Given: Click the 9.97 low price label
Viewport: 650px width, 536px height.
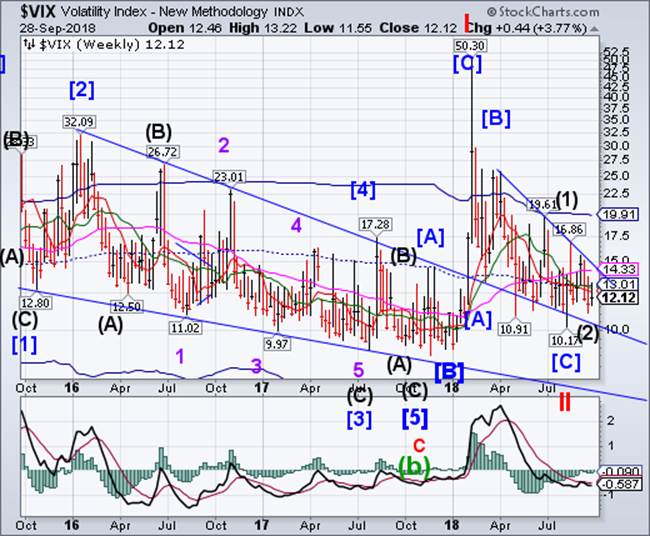Looking at the screenshot, I should (277, 343).
